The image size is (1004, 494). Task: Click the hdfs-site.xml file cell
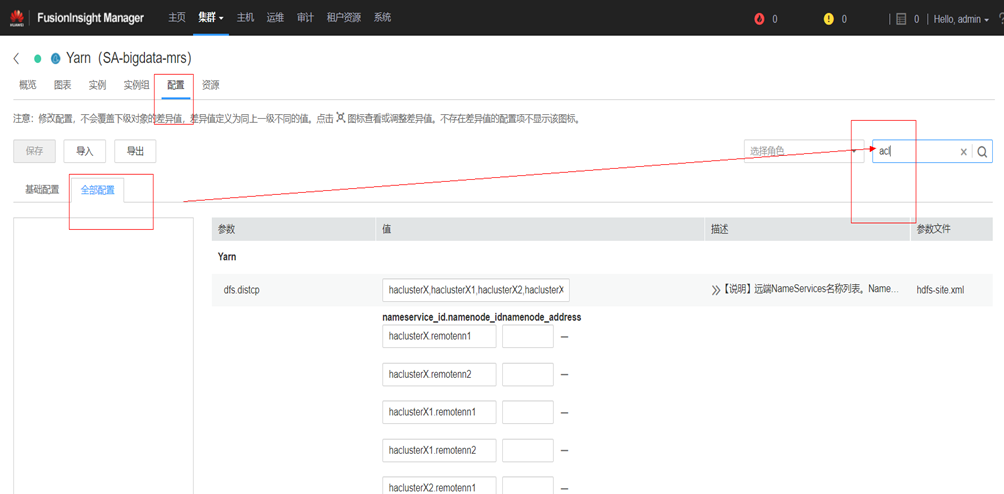click(940, 290)
